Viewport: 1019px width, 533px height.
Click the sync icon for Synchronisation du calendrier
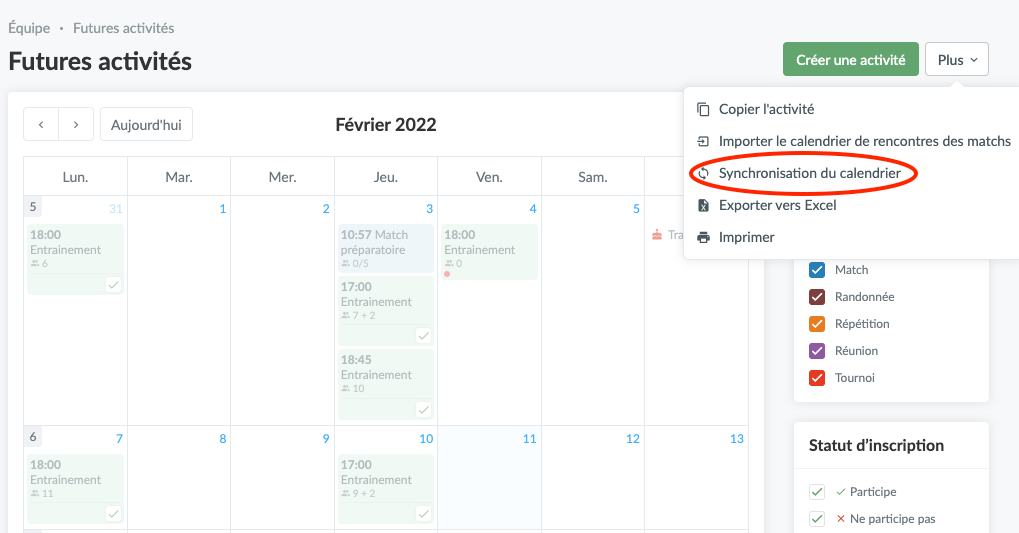[x=703, y=173]
